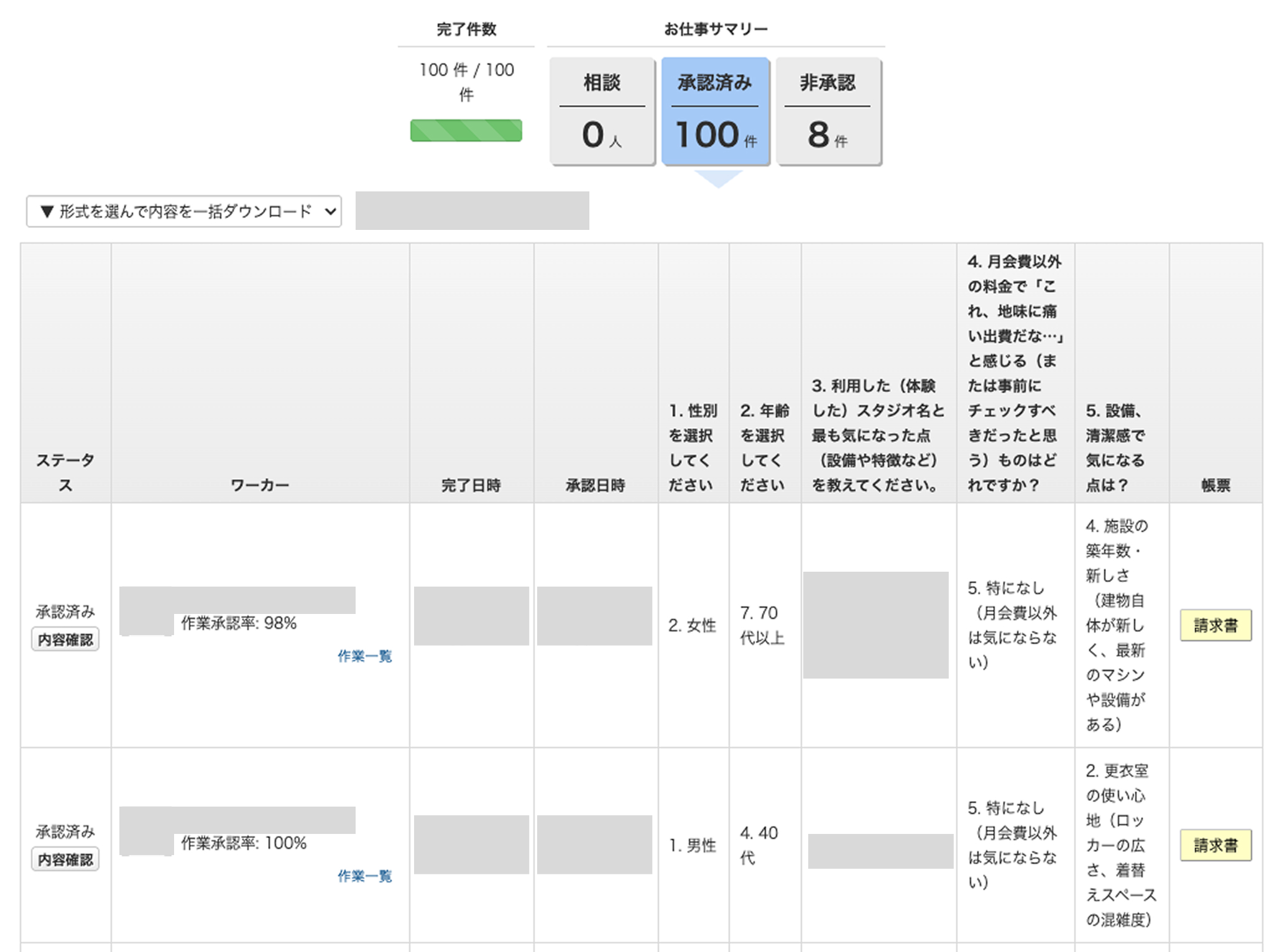This screenshot has width=1277, height=952.
Task: Click the gray box beside download dropdown
Action: [x=472, y=211]
